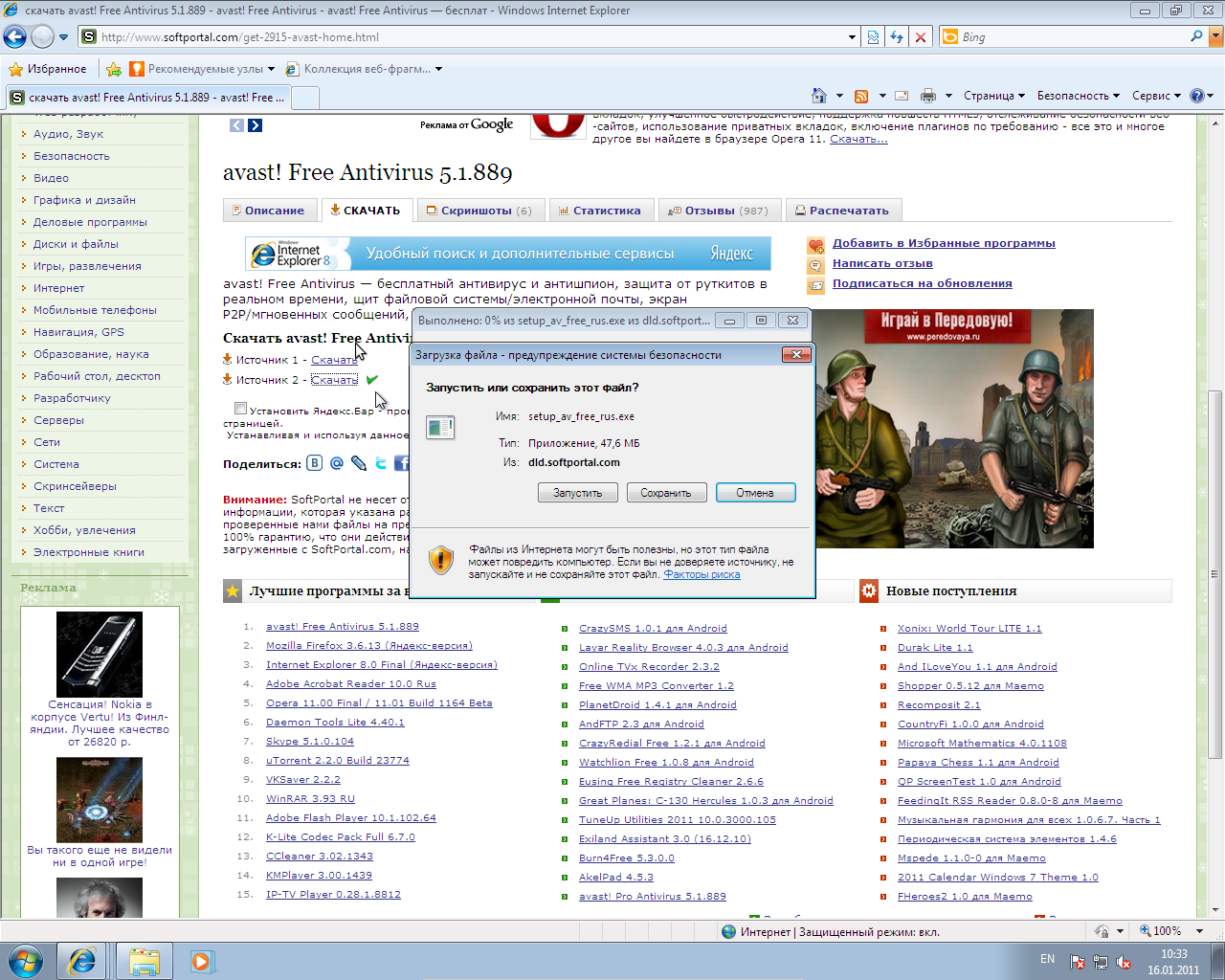Click the Back navigation arrow
The width and height of the screenshot is (1225, 980).
(15, 37)
